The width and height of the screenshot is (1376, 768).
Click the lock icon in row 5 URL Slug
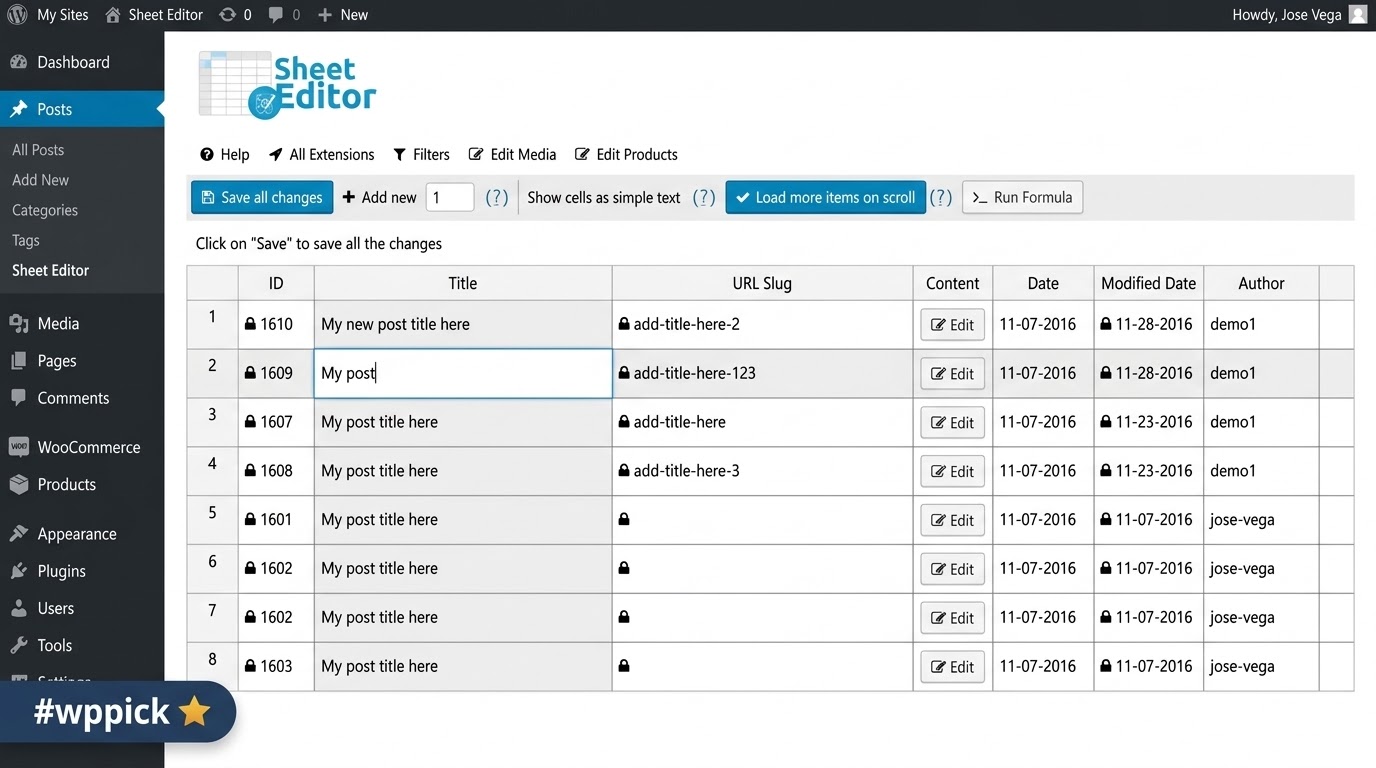tap(624, 520)
